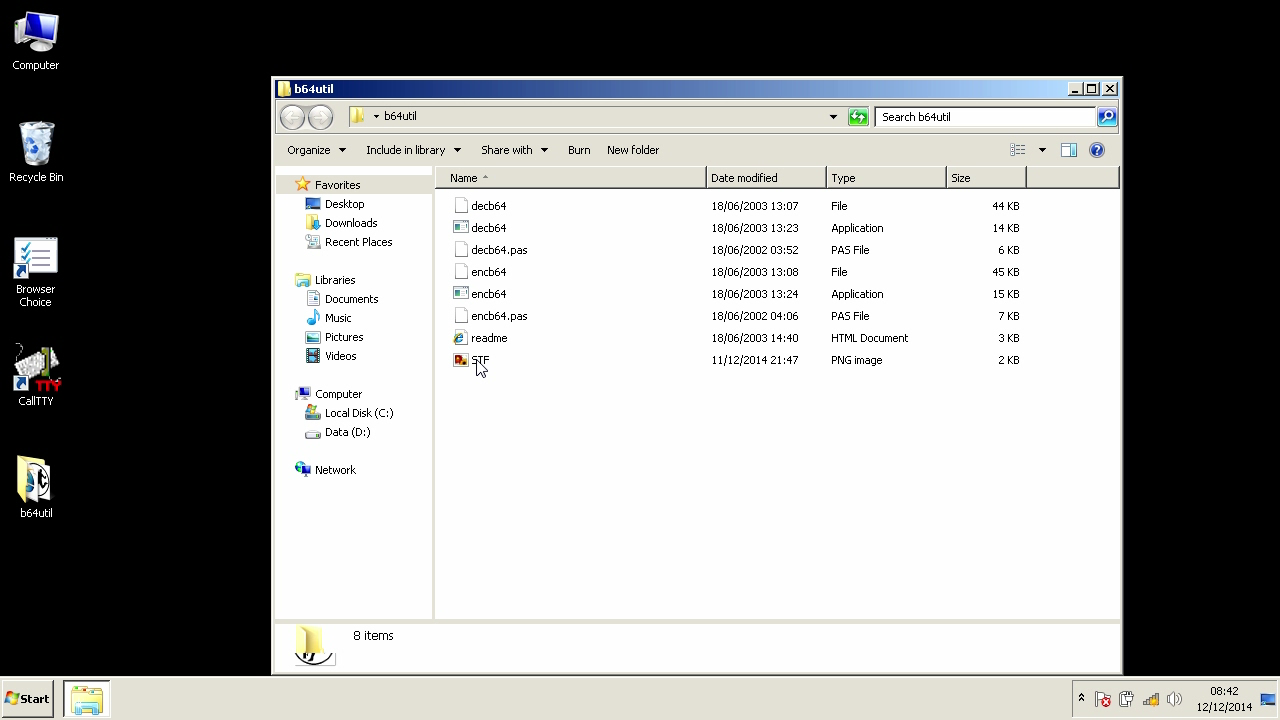Viewport: 1280px width, 720px height.
Task: Click the b64util address bar path
Action: pos(400,117)
